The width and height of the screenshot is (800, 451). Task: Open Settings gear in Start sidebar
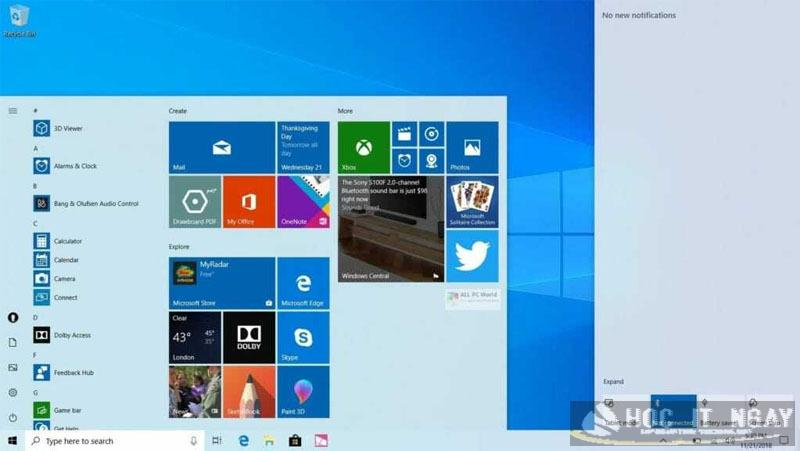[x=13, y=392]
